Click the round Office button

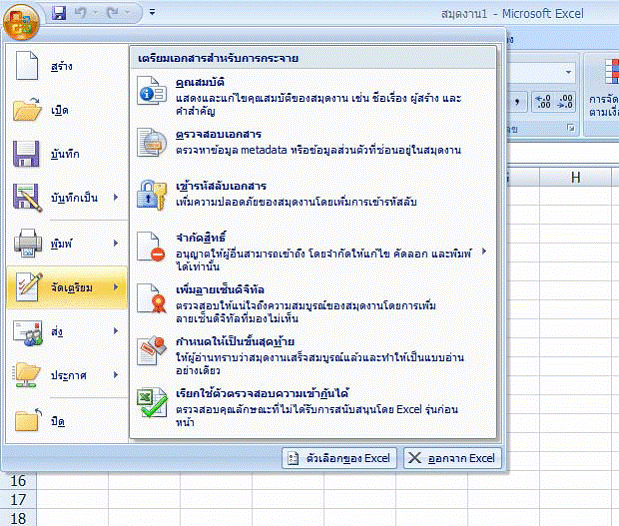21,22
